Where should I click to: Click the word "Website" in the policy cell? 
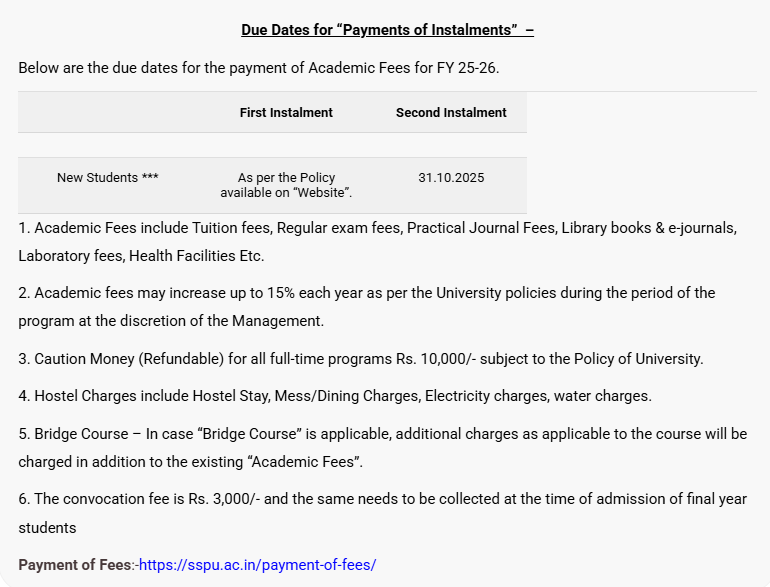point(323,191)
